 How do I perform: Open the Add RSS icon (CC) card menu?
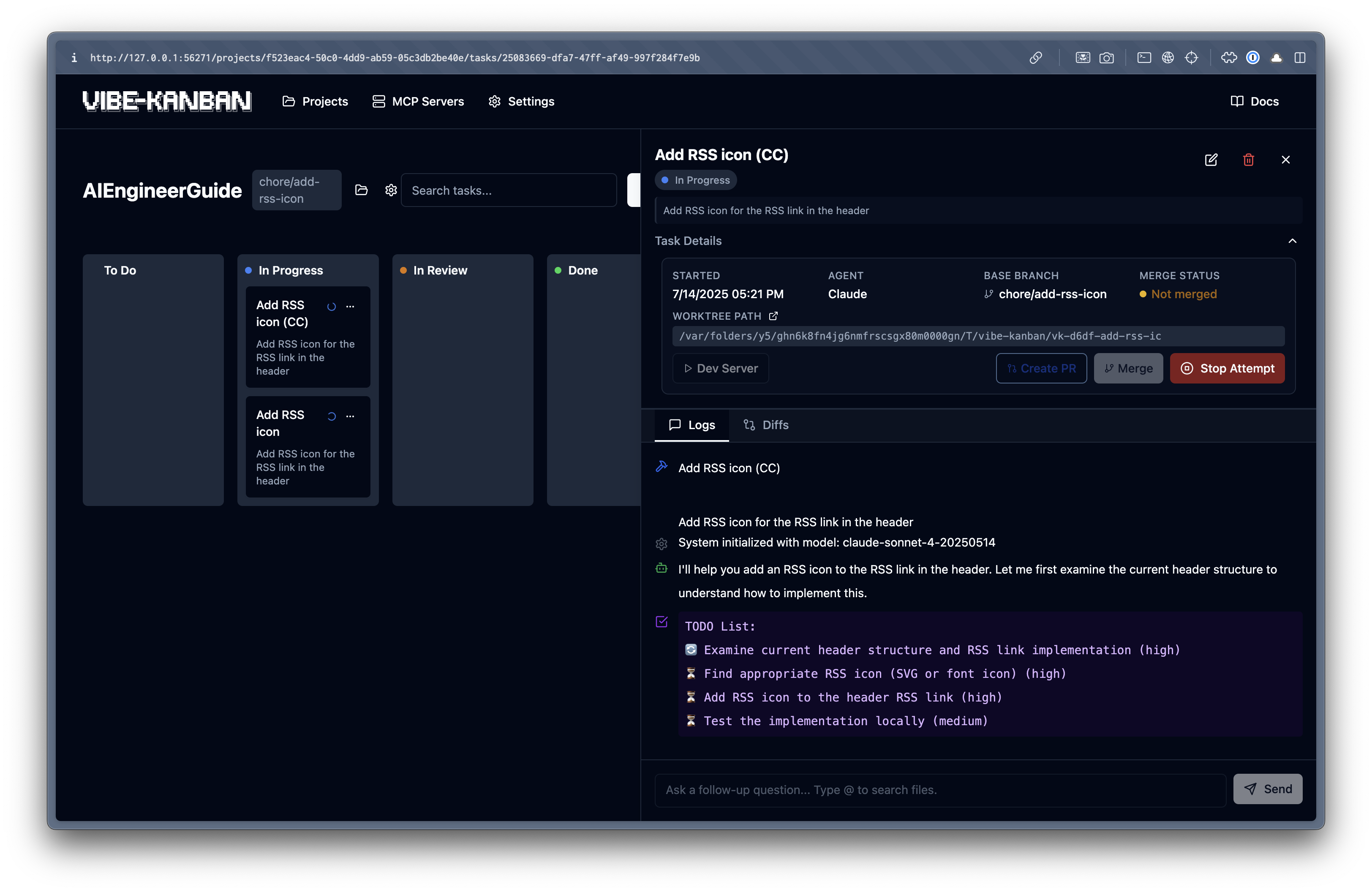(350, 307)
